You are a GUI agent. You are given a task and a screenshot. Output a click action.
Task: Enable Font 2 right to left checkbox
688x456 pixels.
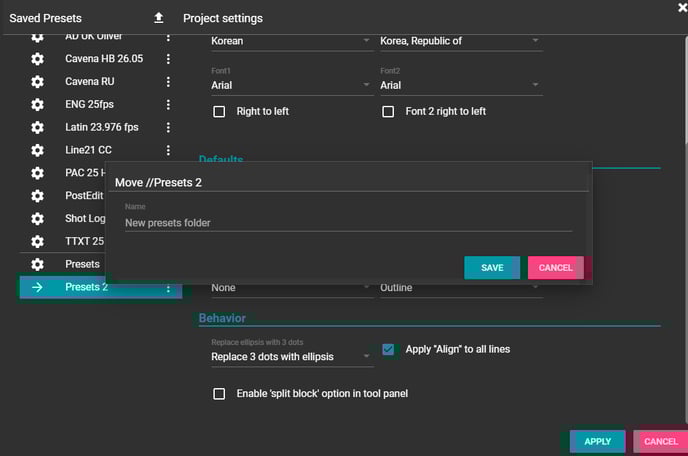[x=388, y=111]
